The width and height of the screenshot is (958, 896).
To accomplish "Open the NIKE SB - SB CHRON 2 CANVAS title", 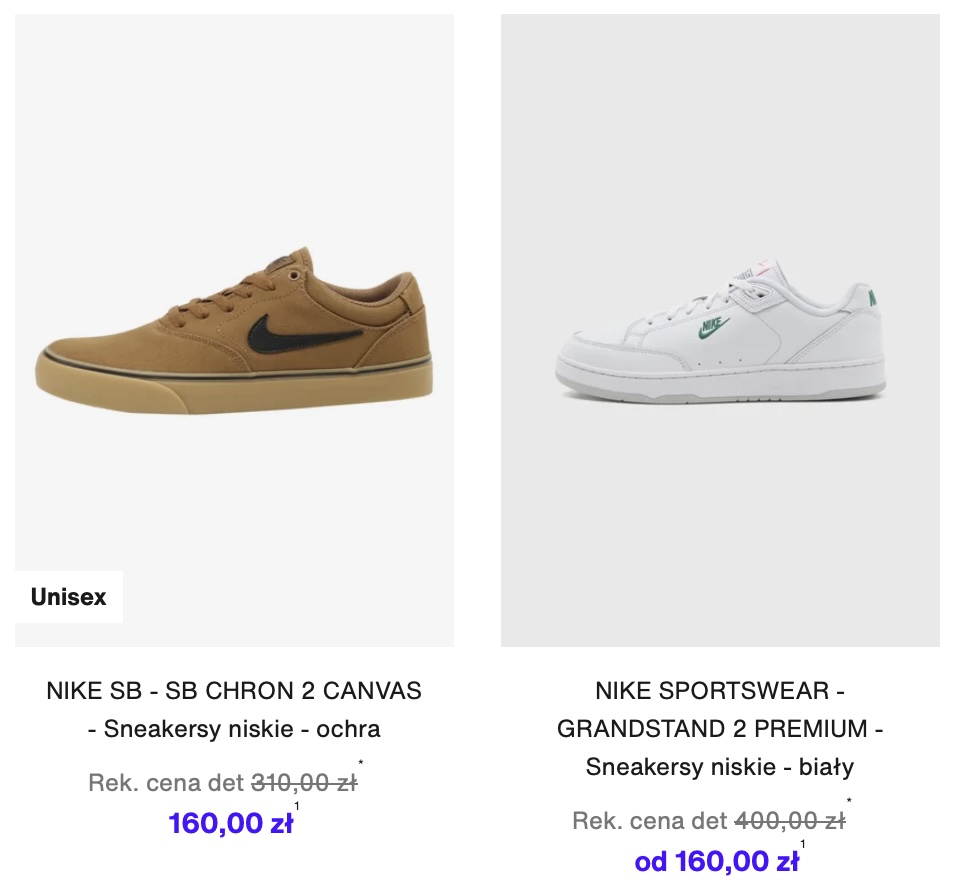I will 234,691.
